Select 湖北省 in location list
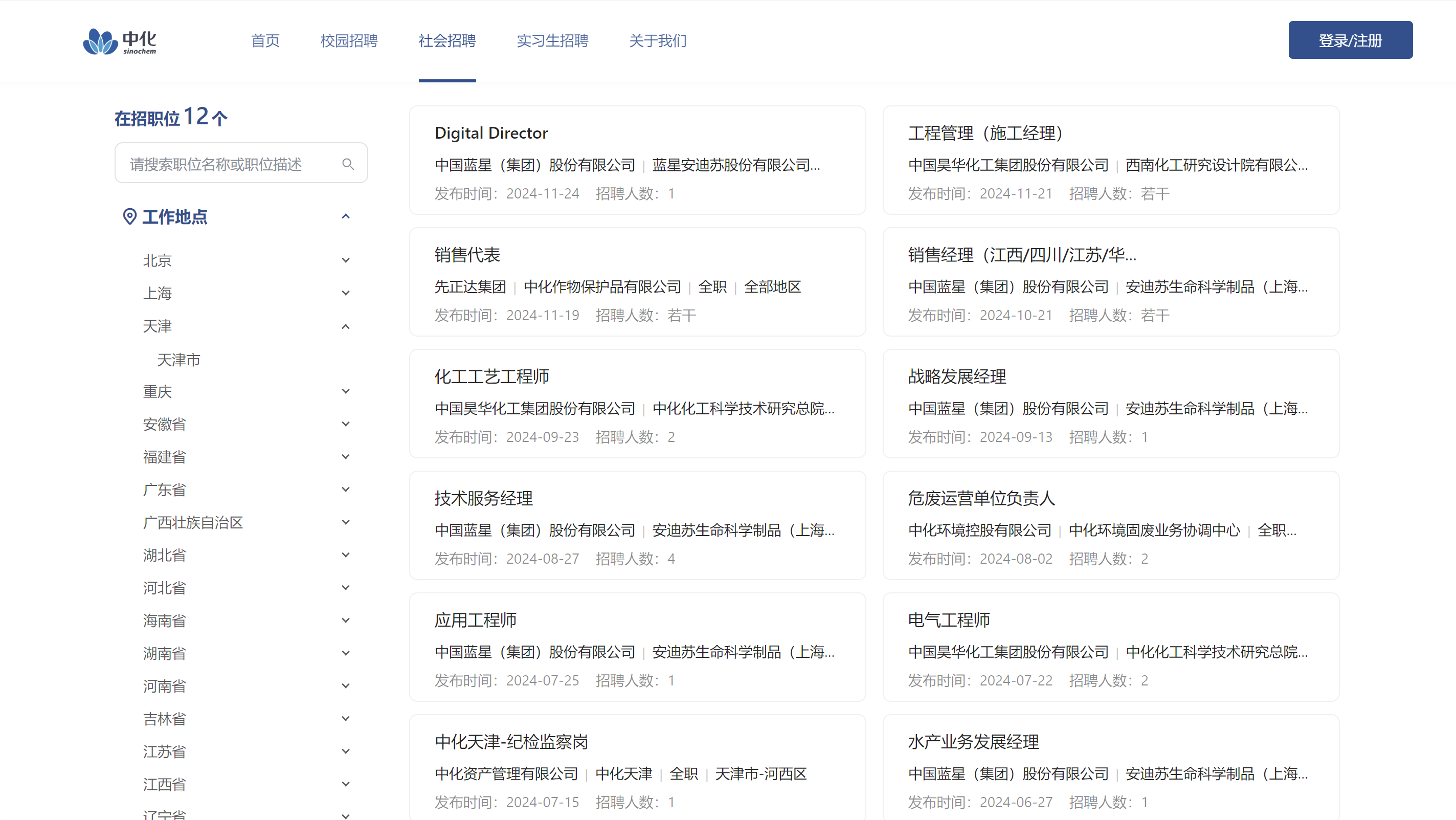 tap(165, 556)
